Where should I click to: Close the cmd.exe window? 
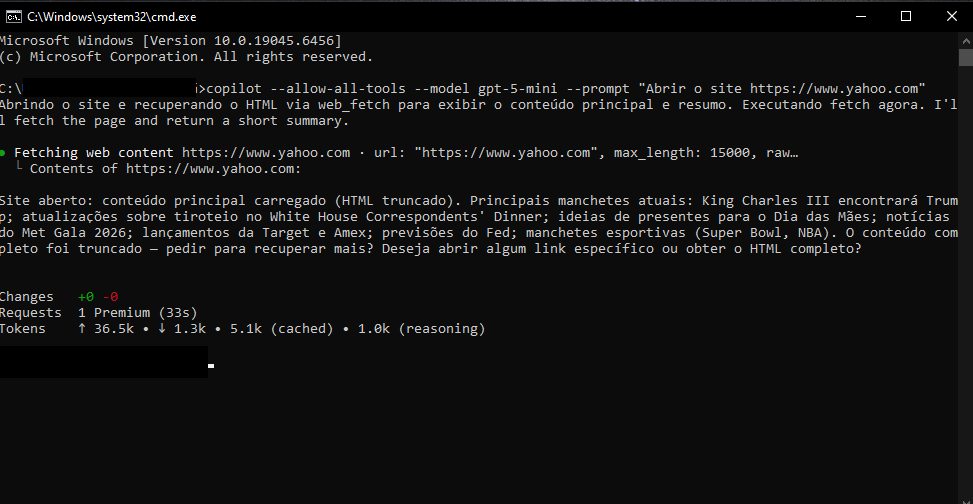[950, 16]
